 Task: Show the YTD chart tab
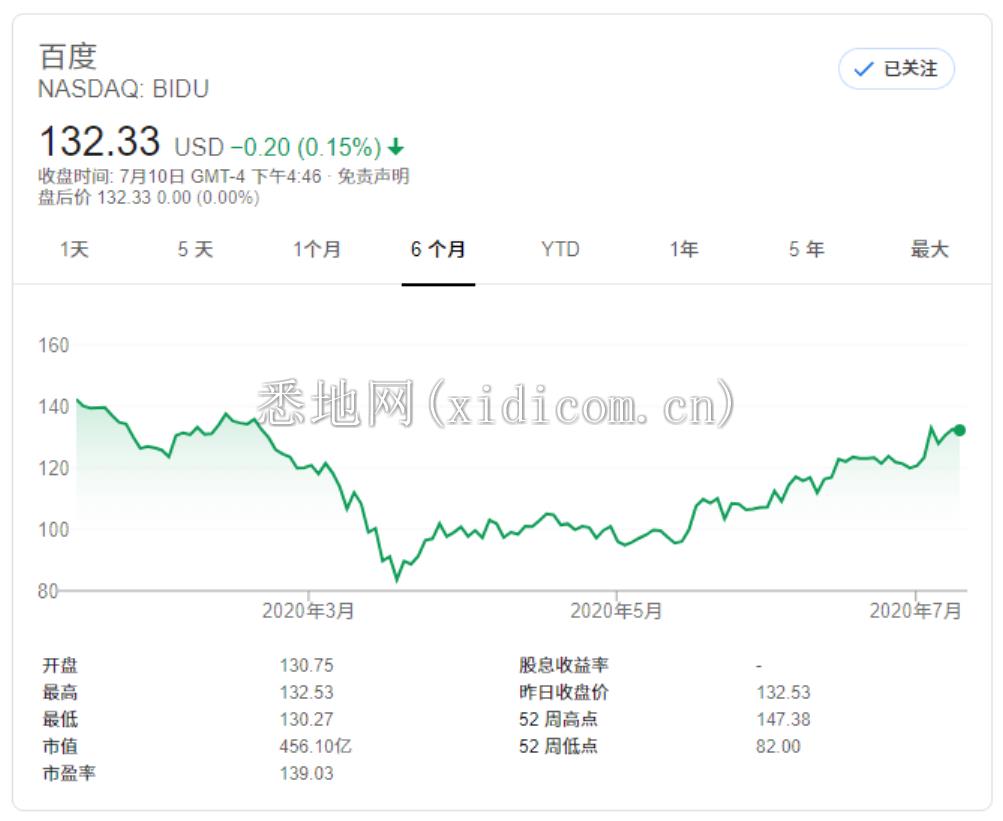click(560, 249)
